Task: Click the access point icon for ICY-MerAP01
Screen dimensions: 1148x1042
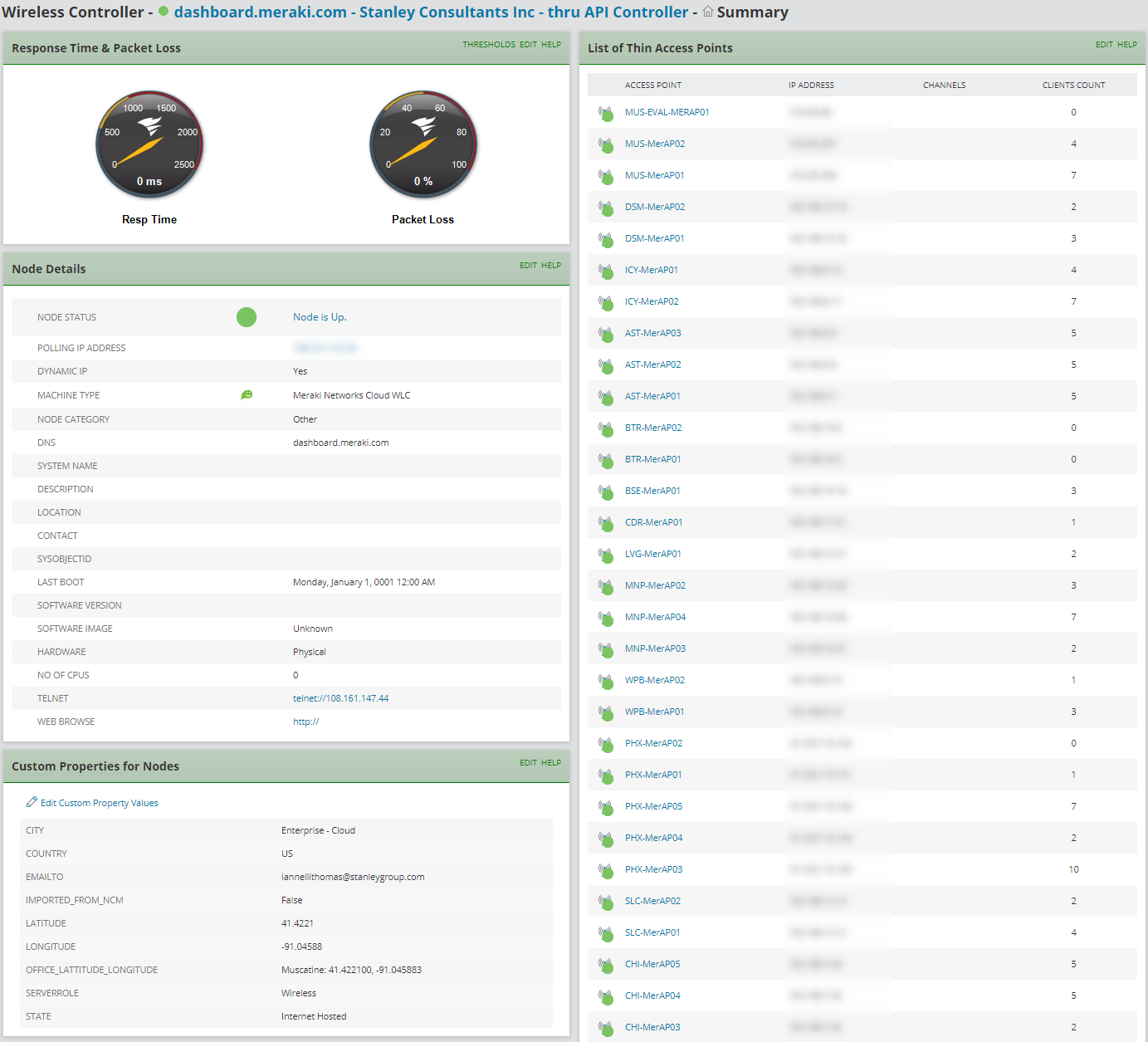Action: [606, 271]
